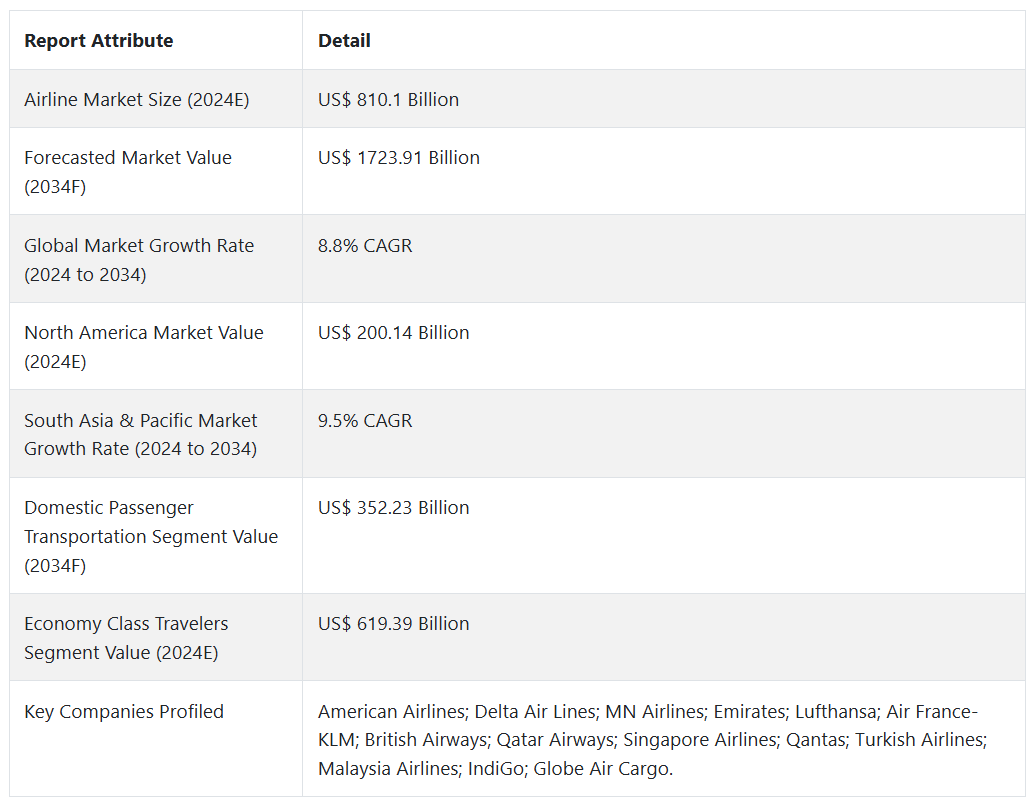Viewport: 1033px width, 803px height.
Task: Select the "Forecasted Market Value (2034F)" cell
Action: tap(128, 172)
